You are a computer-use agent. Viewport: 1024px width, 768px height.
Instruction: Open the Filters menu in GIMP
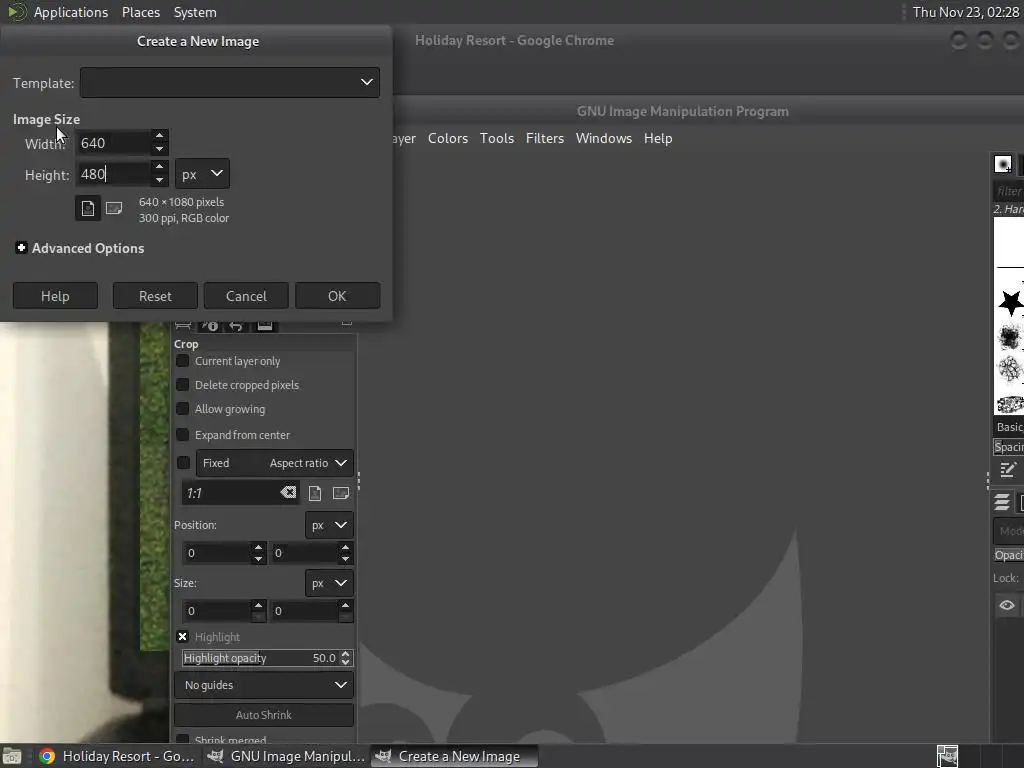click(x=545, y=138)
